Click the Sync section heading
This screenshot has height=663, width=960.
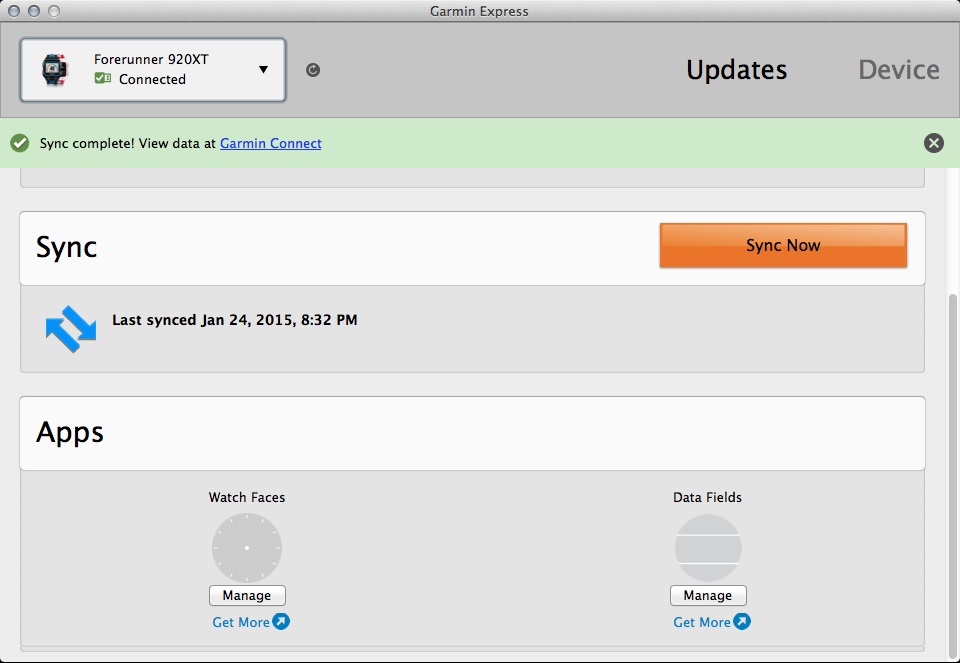click(x=66, y=247)
